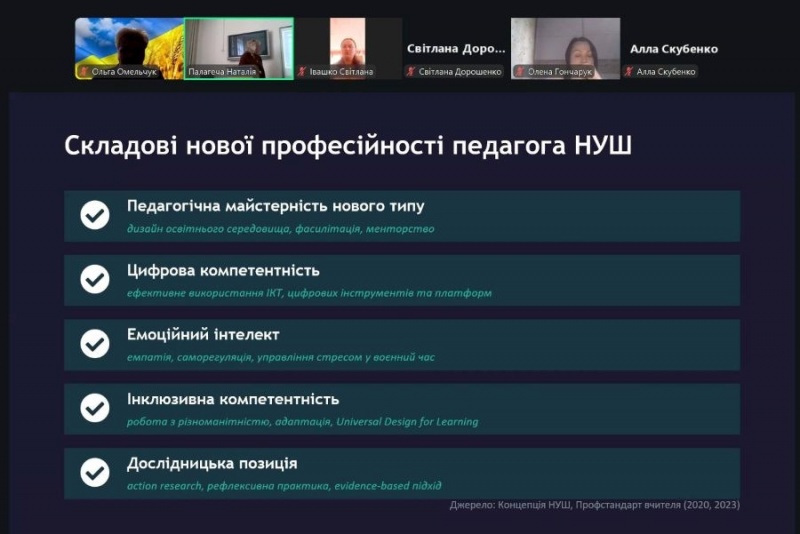This screenshot has height=534, width=800.
Task: Click muted mic icon beside Алла Скубенко label
Action: (630, 72)
